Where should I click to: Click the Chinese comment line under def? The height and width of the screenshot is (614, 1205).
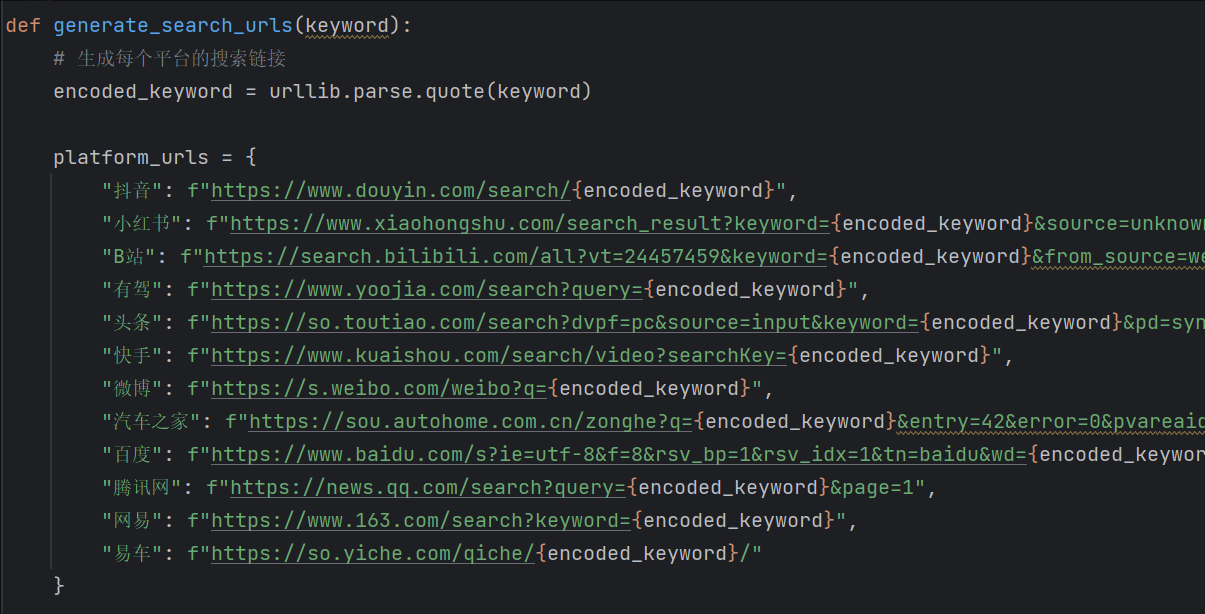point(170,59)
